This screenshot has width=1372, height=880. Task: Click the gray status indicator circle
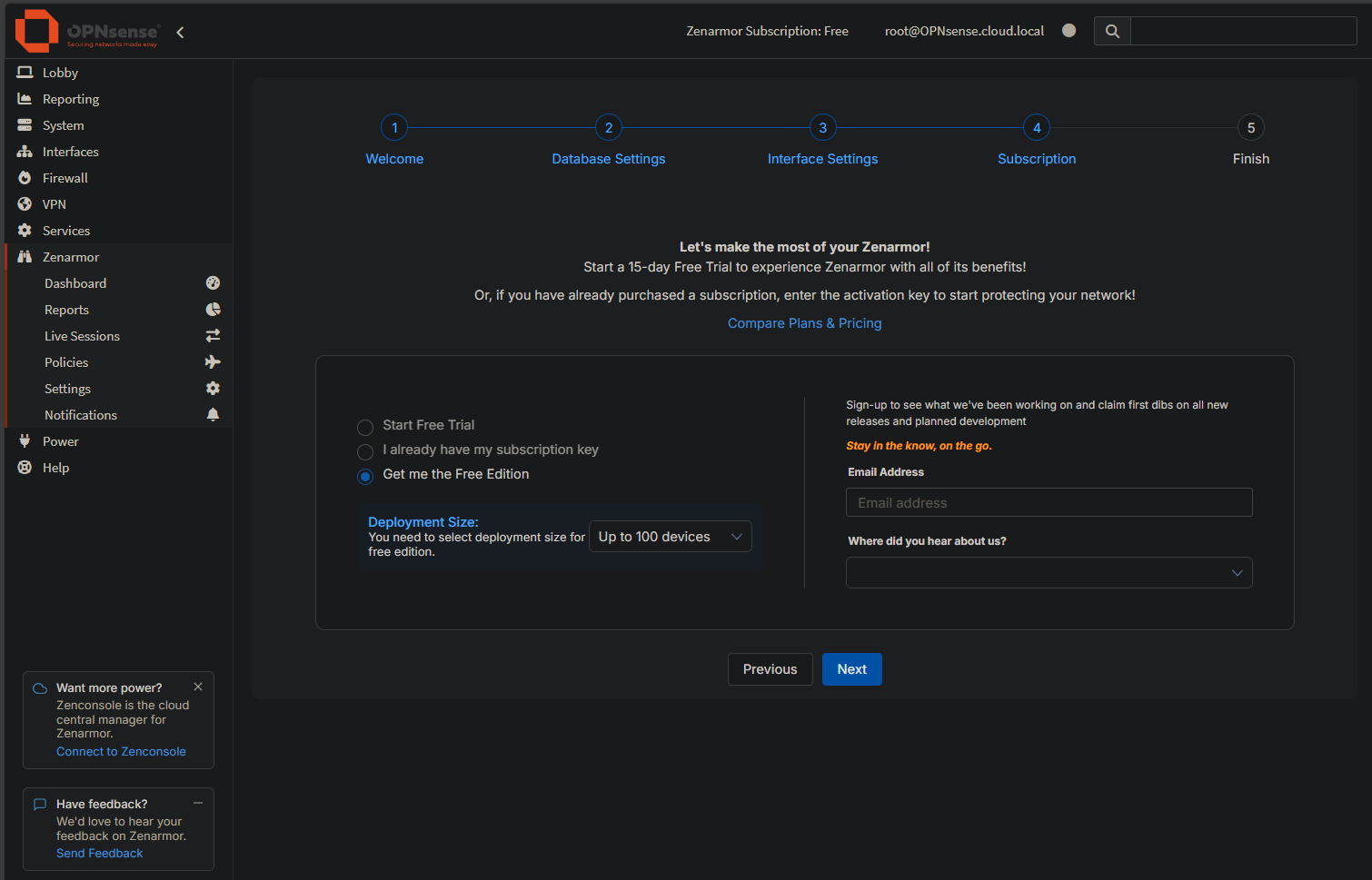[1069, 30]
